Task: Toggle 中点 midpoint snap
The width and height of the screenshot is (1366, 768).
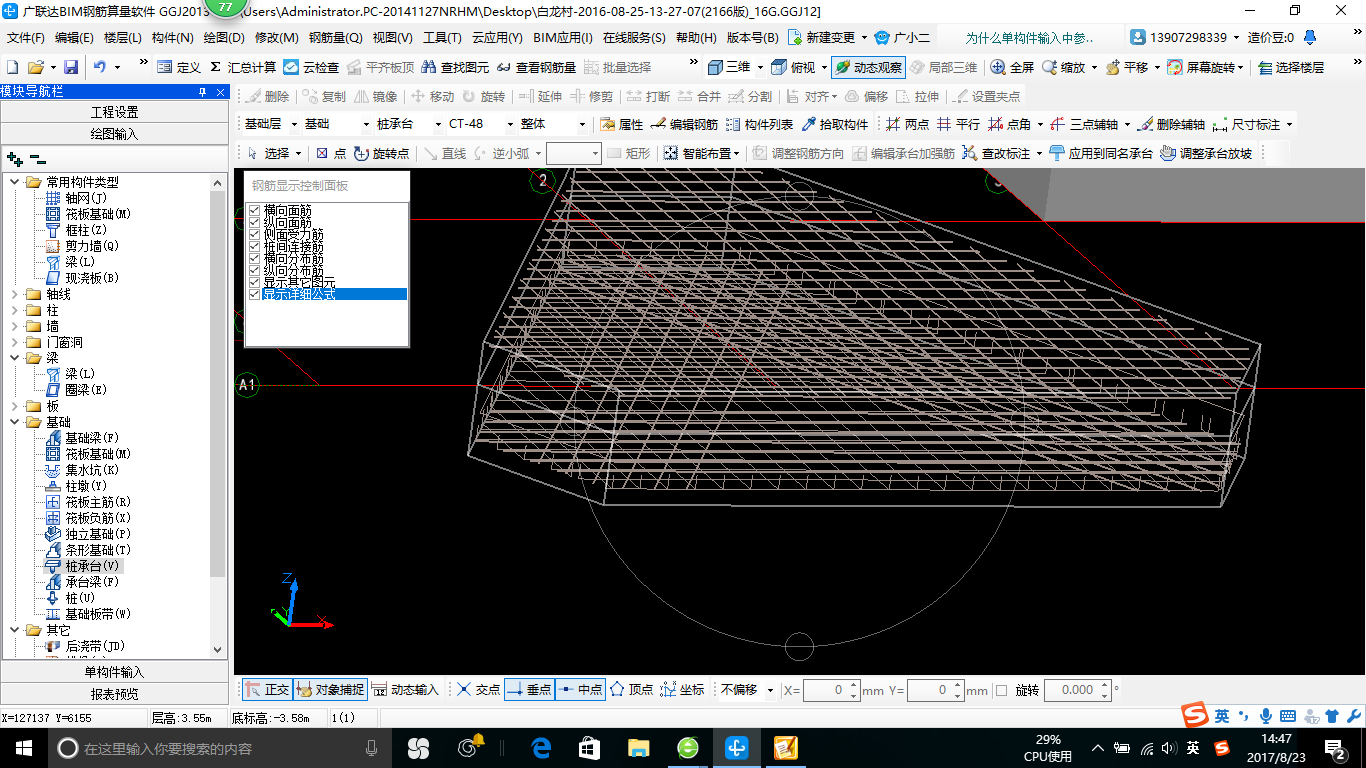Action: coord(580,690)
